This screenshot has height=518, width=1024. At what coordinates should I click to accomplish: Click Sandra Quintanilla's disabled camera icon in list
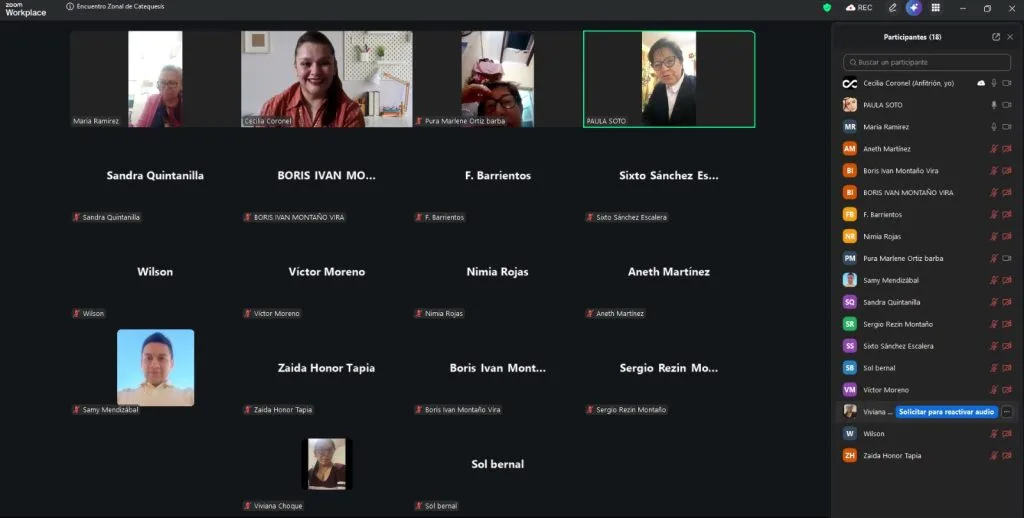coord(1007,302)
